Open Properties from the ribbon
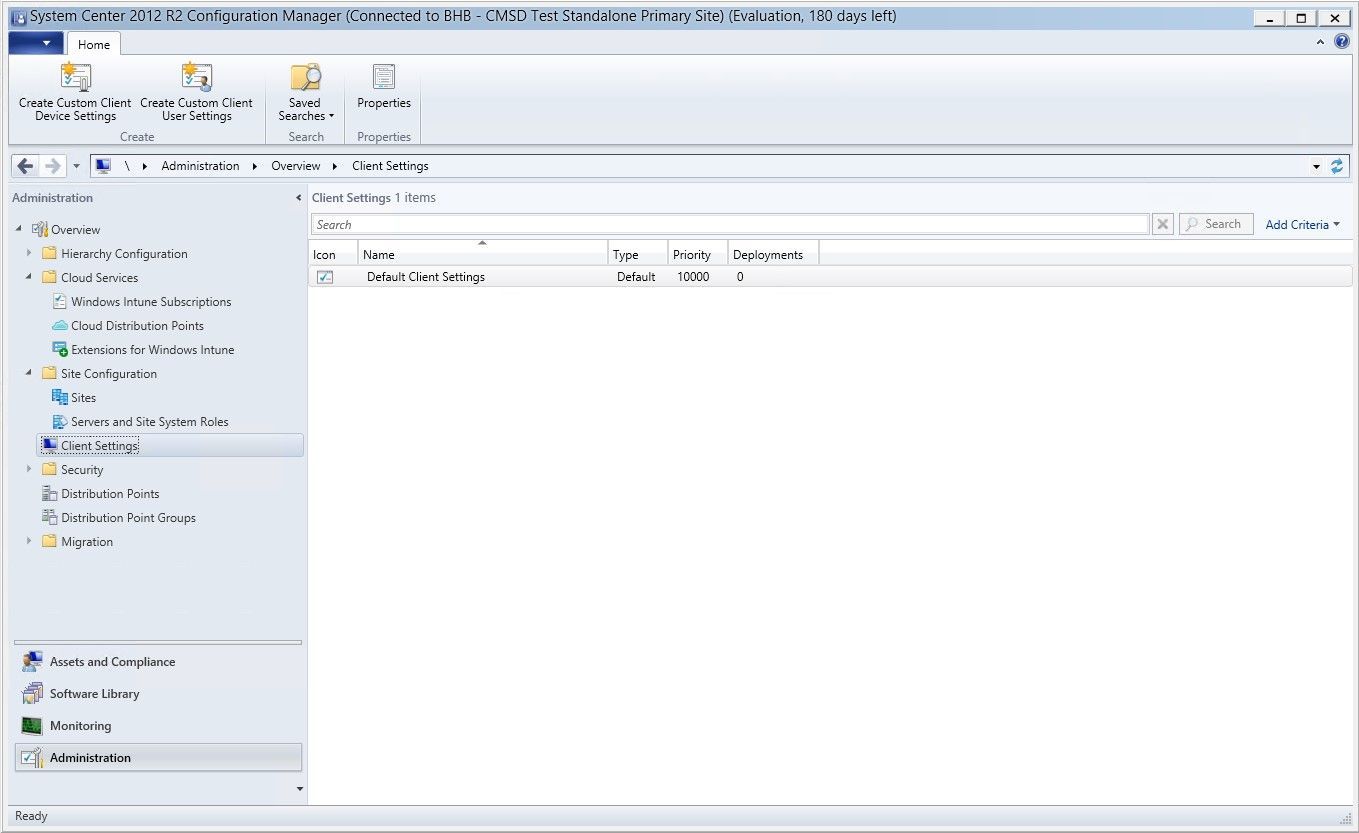1359x833 pixels. point(383,90)
